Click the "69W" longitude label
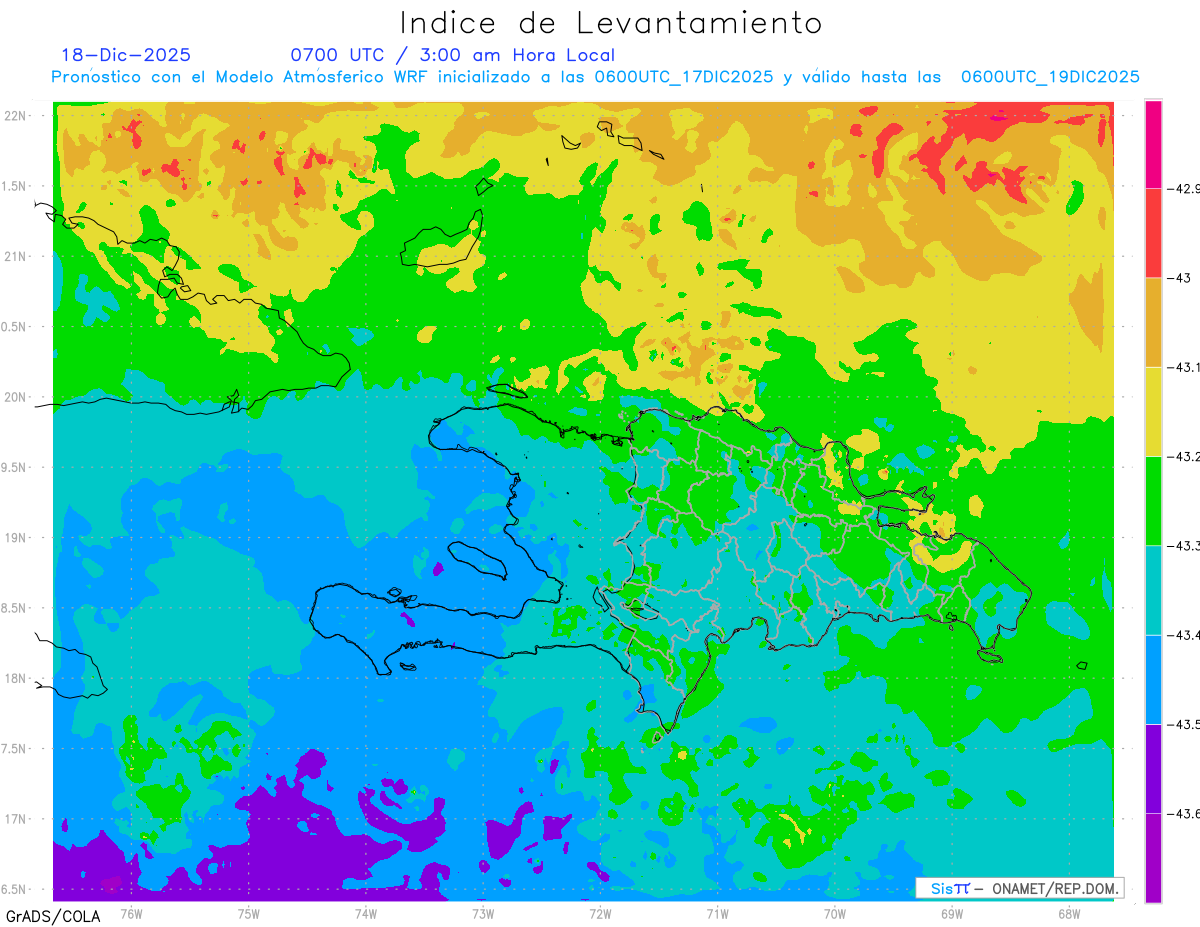Image resolution: width=1200 pixels, height=927 pixels. click(x=952, y=913)
